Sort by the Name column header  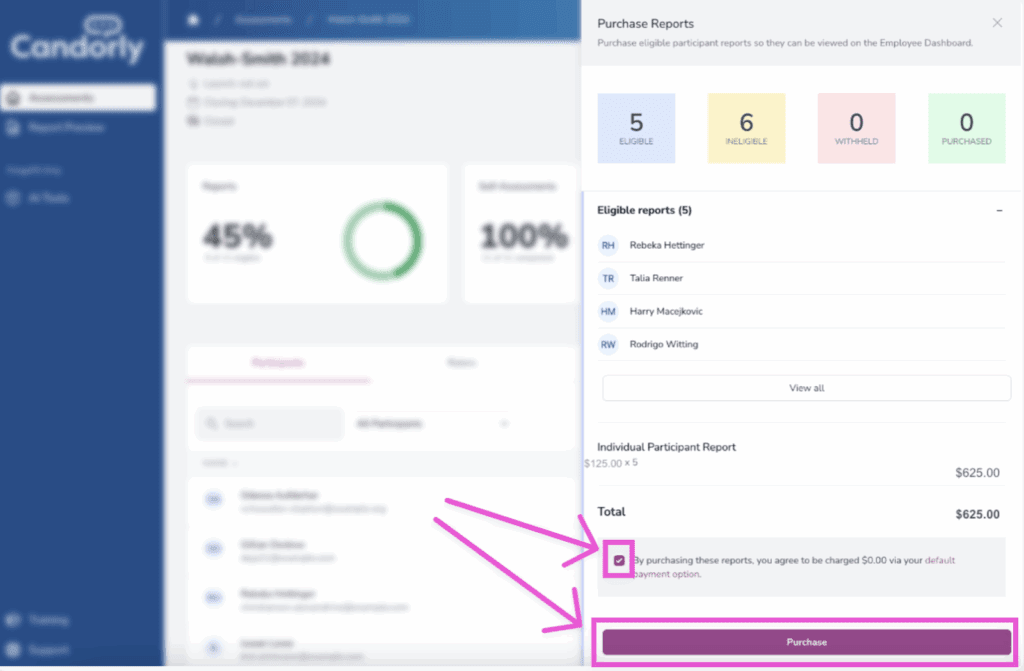point(220,463)
